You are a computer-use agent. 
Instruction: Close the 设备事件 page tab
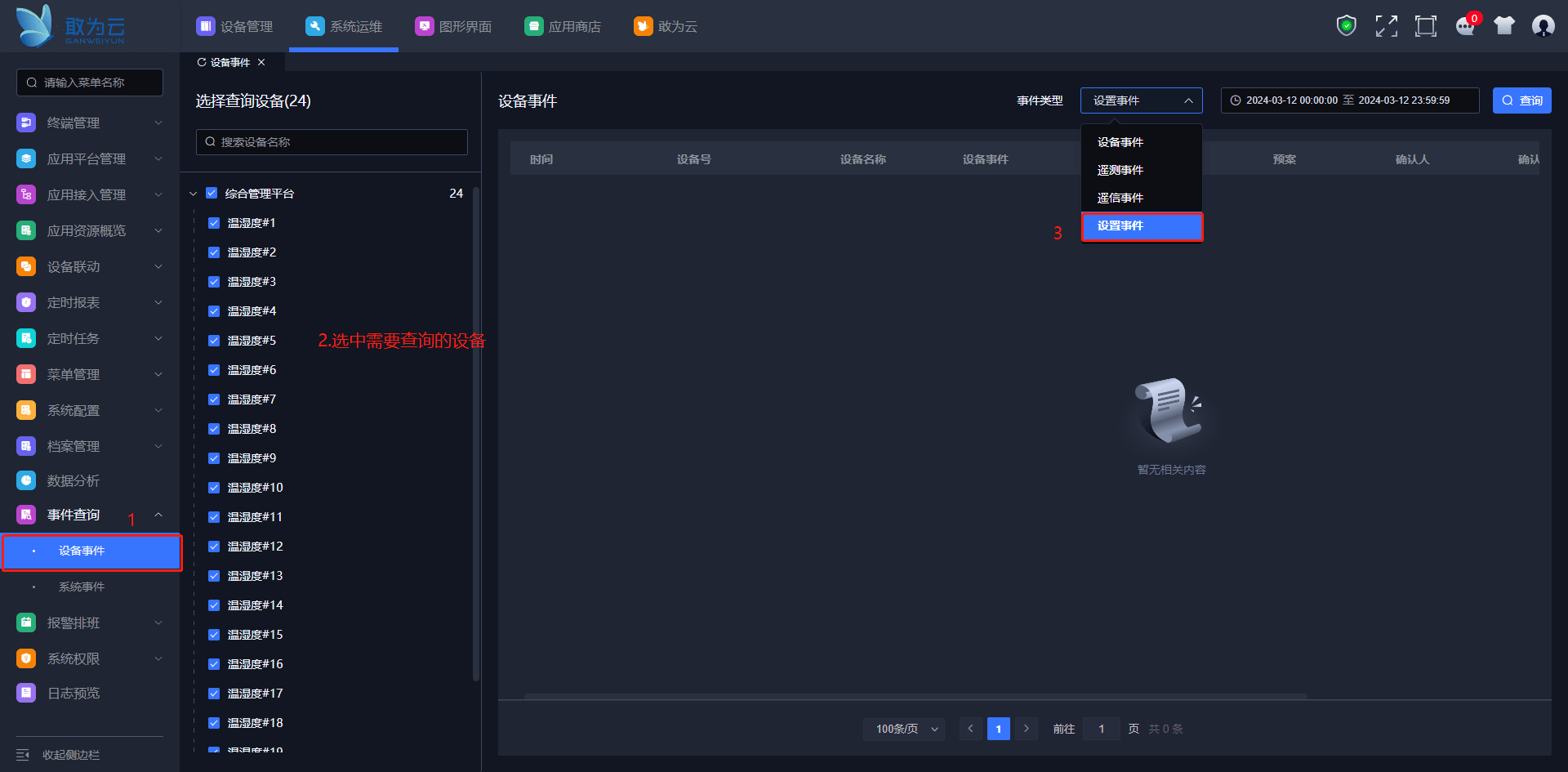261,62
